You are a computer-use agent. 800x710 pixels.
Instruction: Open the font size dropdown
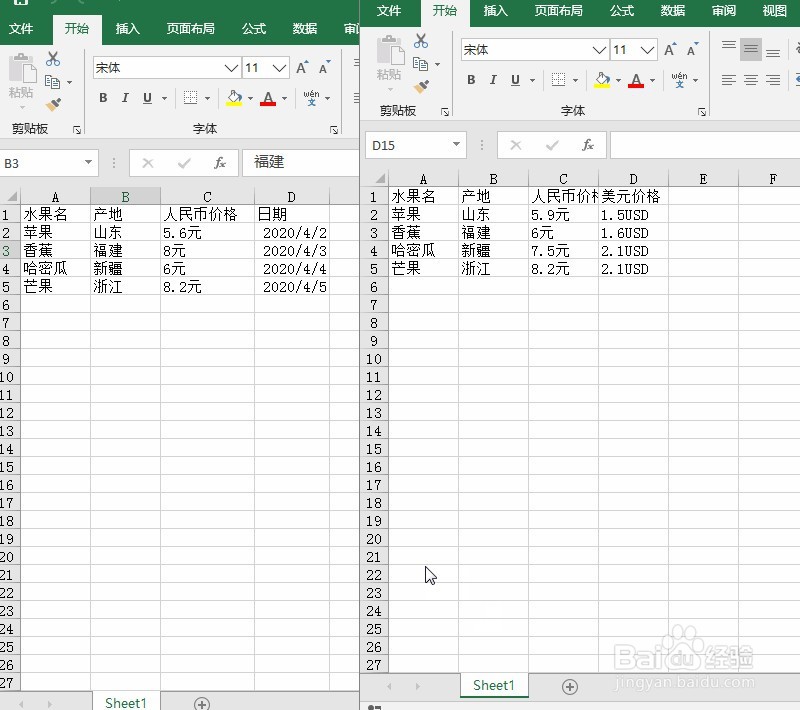(x=645, y=49)
